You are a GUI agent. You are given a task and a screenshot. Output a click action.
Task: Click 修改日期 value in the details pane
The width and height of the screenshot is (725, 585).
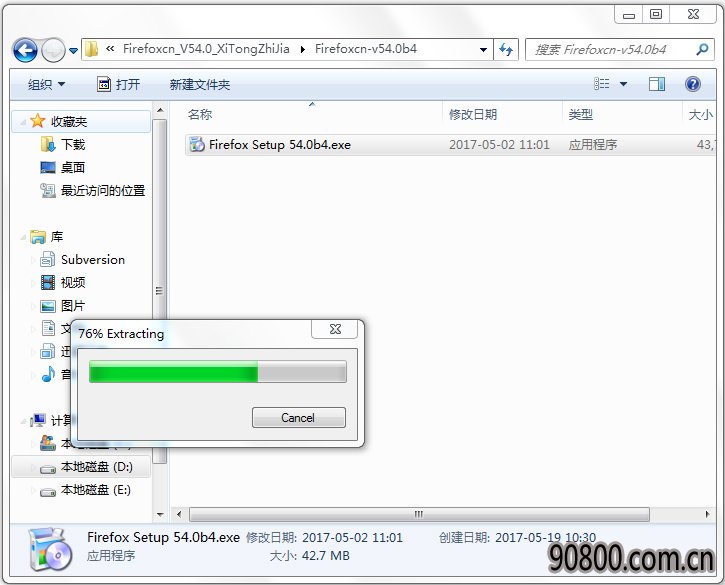(x=352, y=537)
